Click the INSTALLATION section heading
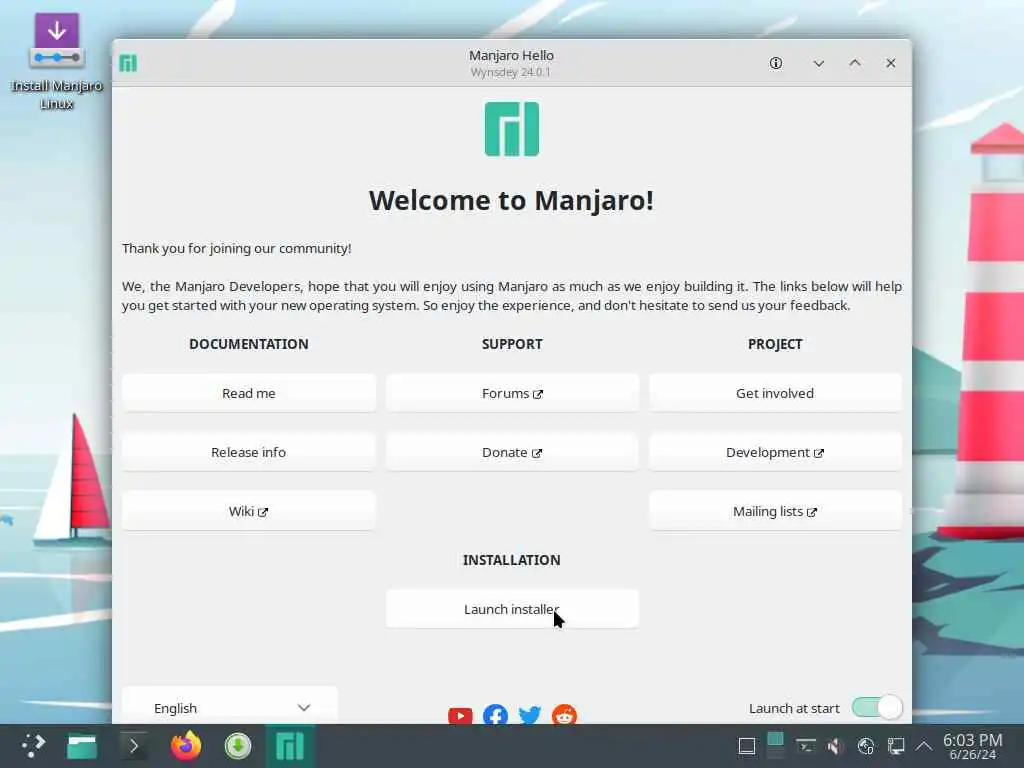Image resolution: width=1024 pixels, height=768 pixels. [511, 560]
